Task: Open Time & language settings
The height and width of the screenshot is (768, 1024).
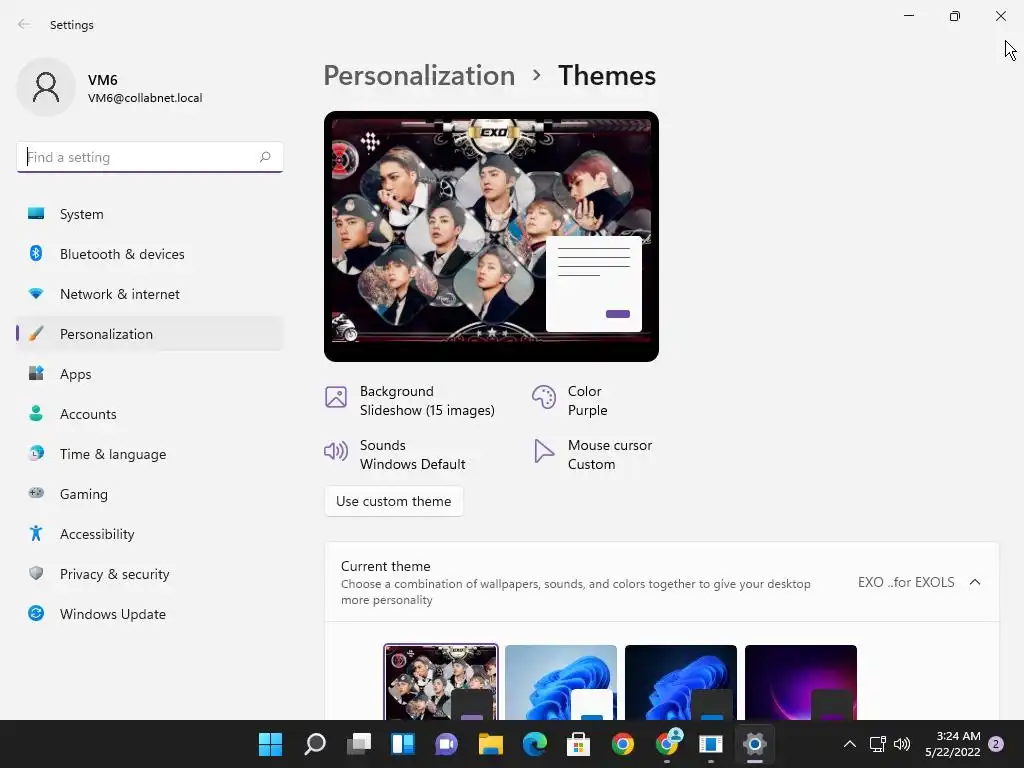Action: [x=150, y=454]
